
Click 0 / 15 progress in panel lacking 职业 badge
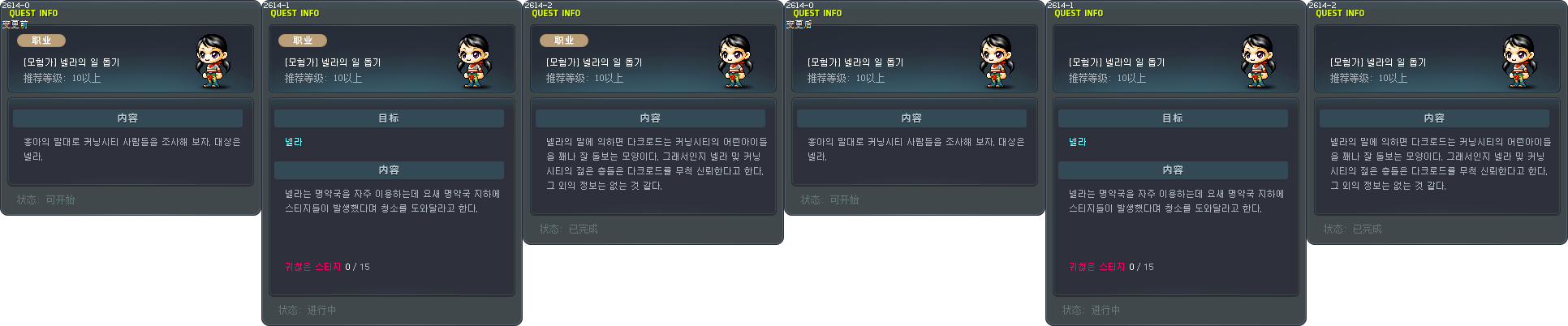point(1141,267)
